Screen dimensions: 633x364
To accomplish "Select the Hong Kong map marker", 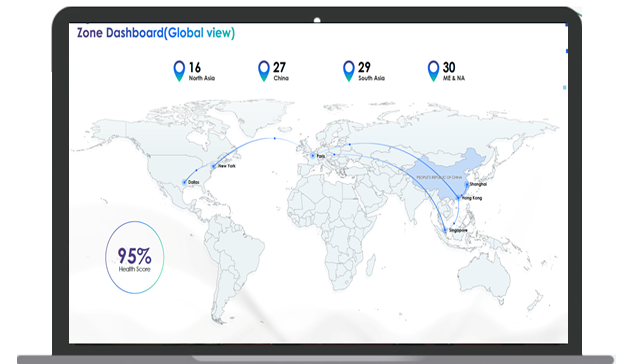I will (x=459, y=198).
